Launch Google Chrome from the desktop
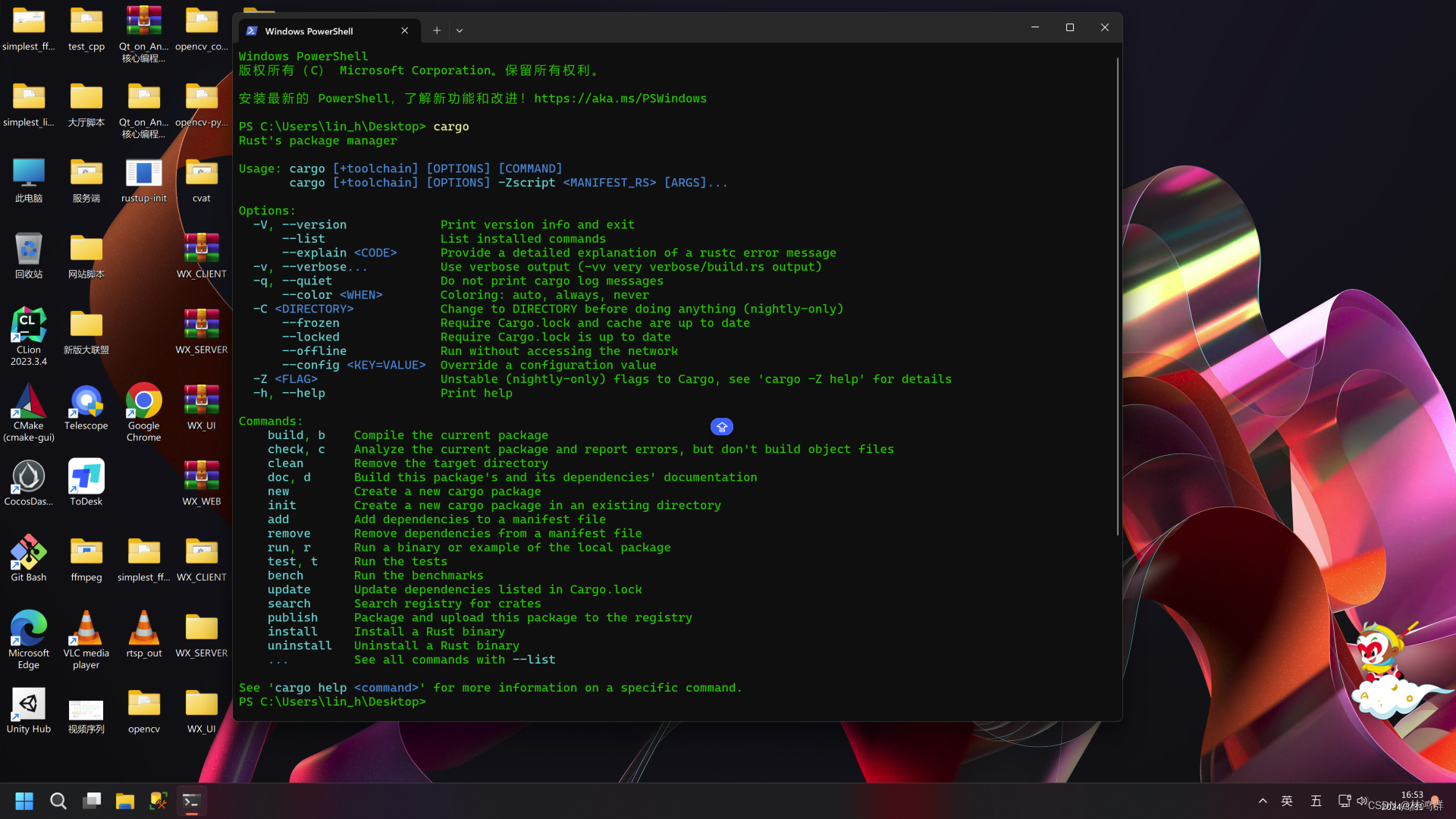 [x=143, y=400]
